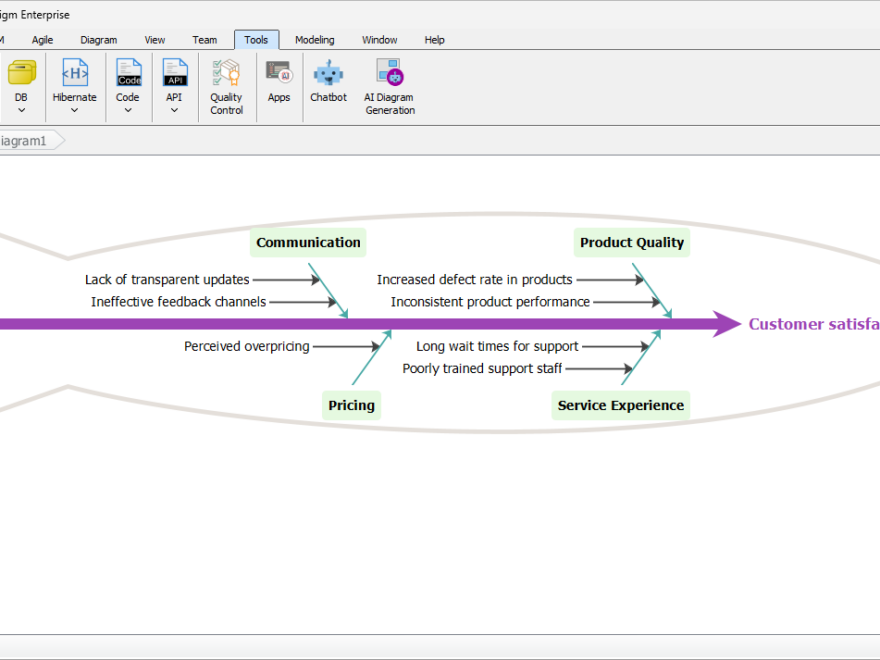Select the Communication category box

(x=308, y=242)
